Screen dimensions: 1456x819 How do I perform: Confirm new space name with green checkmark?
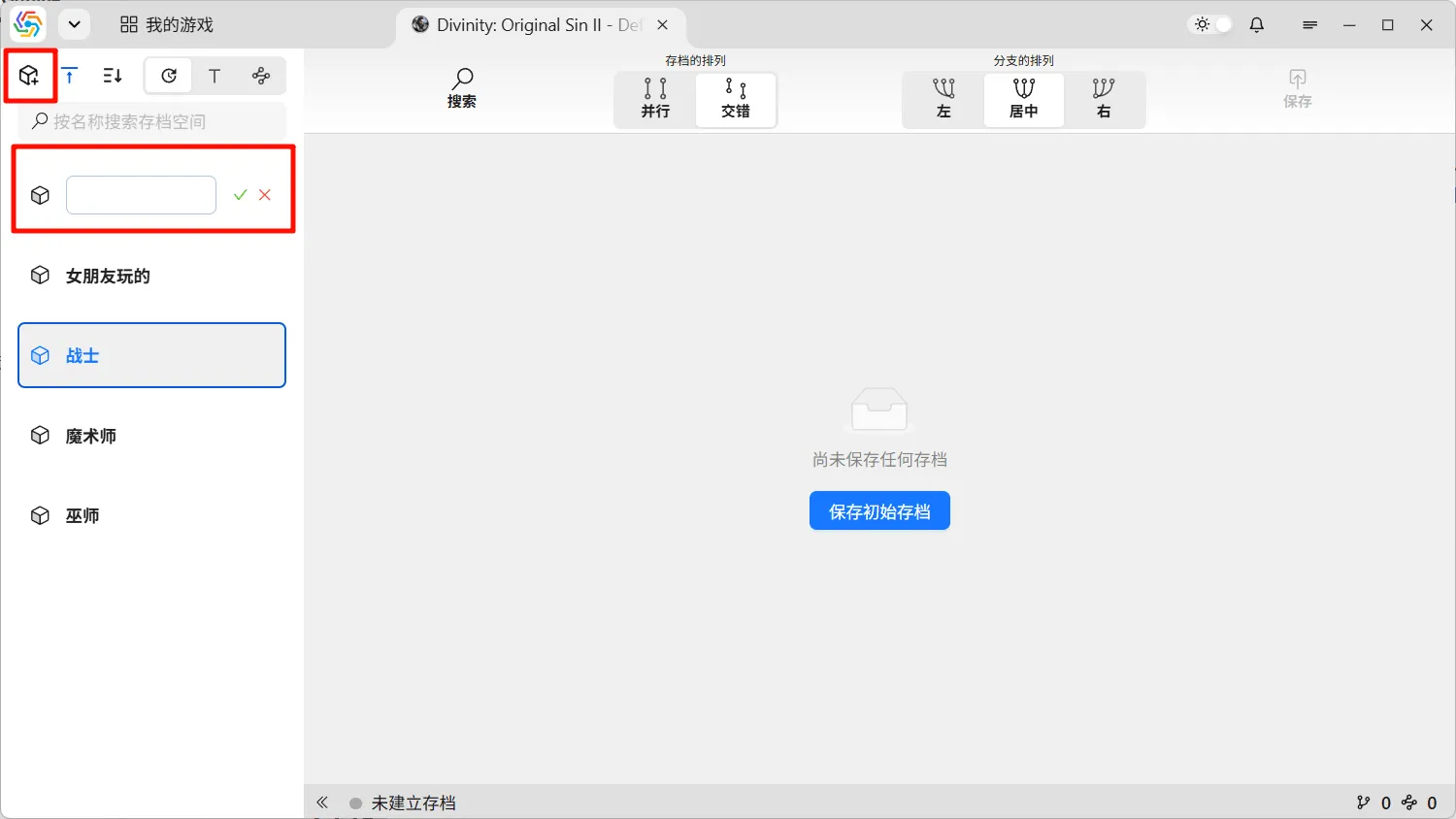point(240,195)
